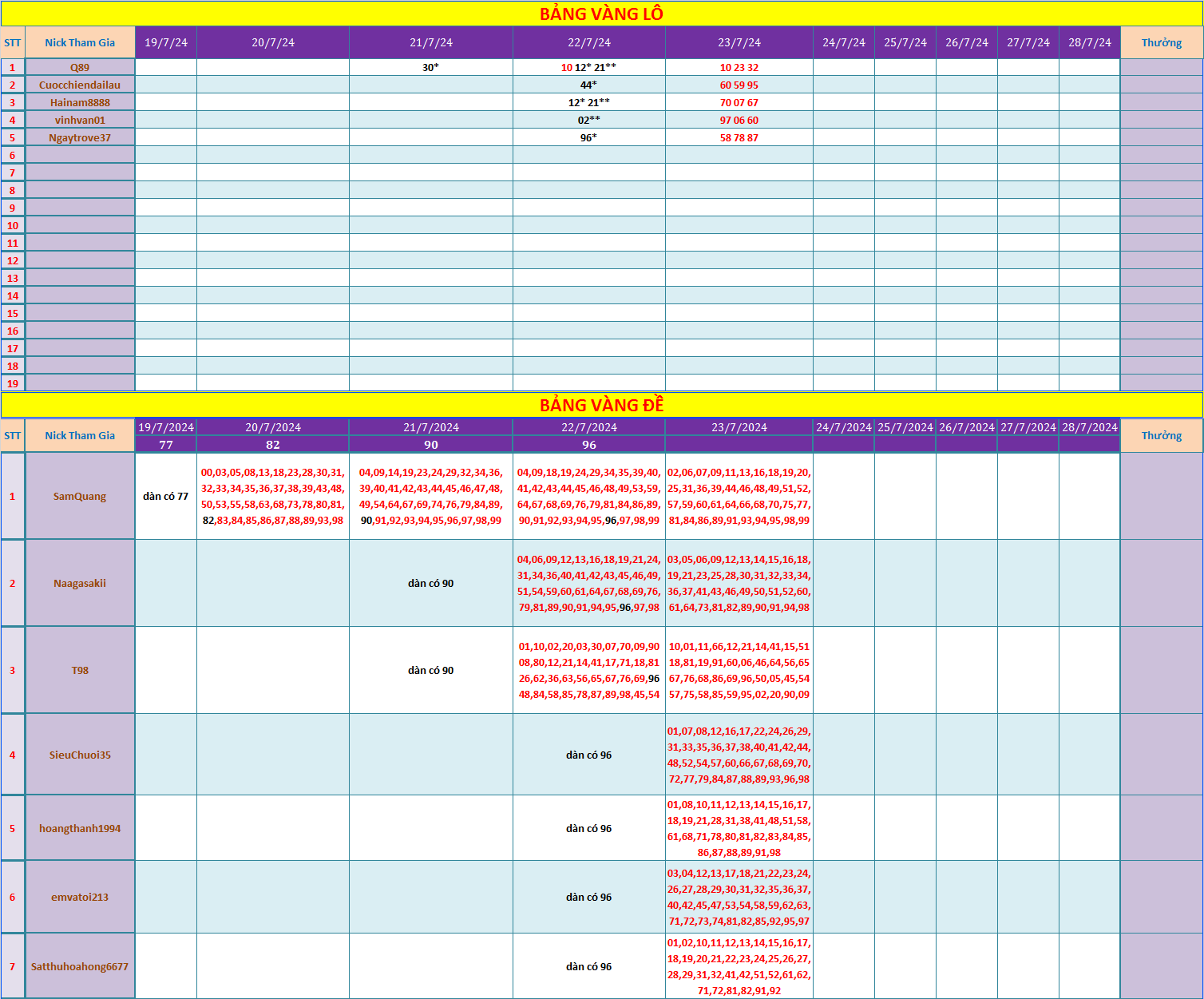This screenshot has height=999, width=1204.
Task: Select SamQuang's dàn có 77 cell
Action: point(166,496)
